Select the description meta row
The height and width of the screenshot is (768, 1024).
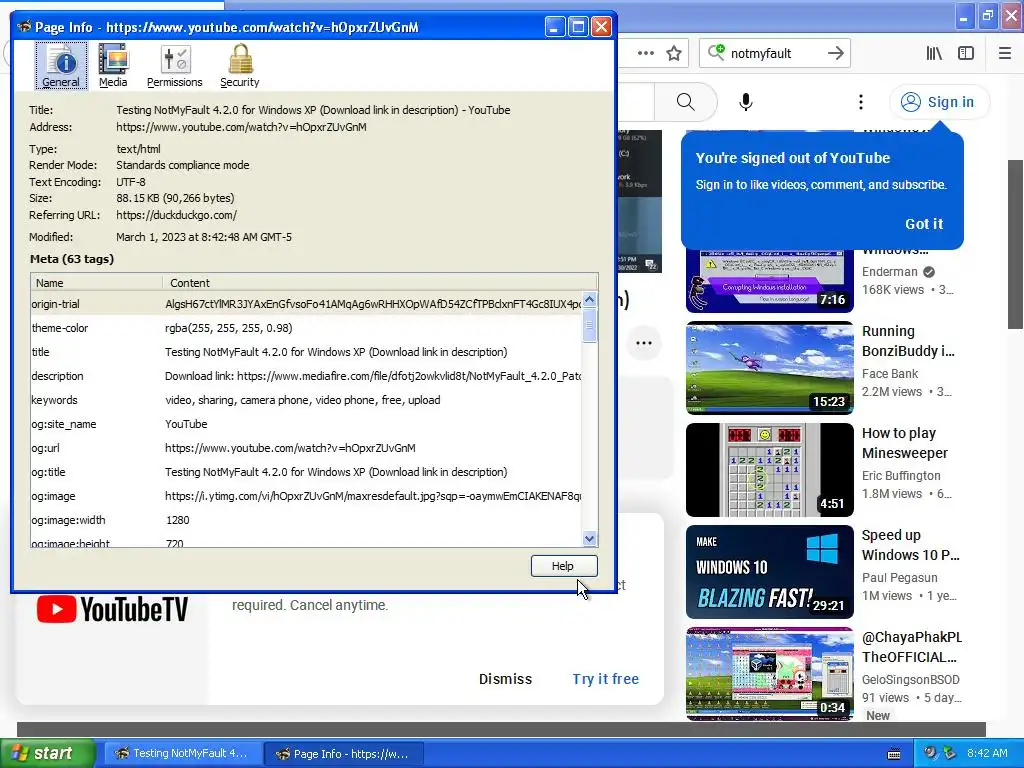(x=306, y=376)
